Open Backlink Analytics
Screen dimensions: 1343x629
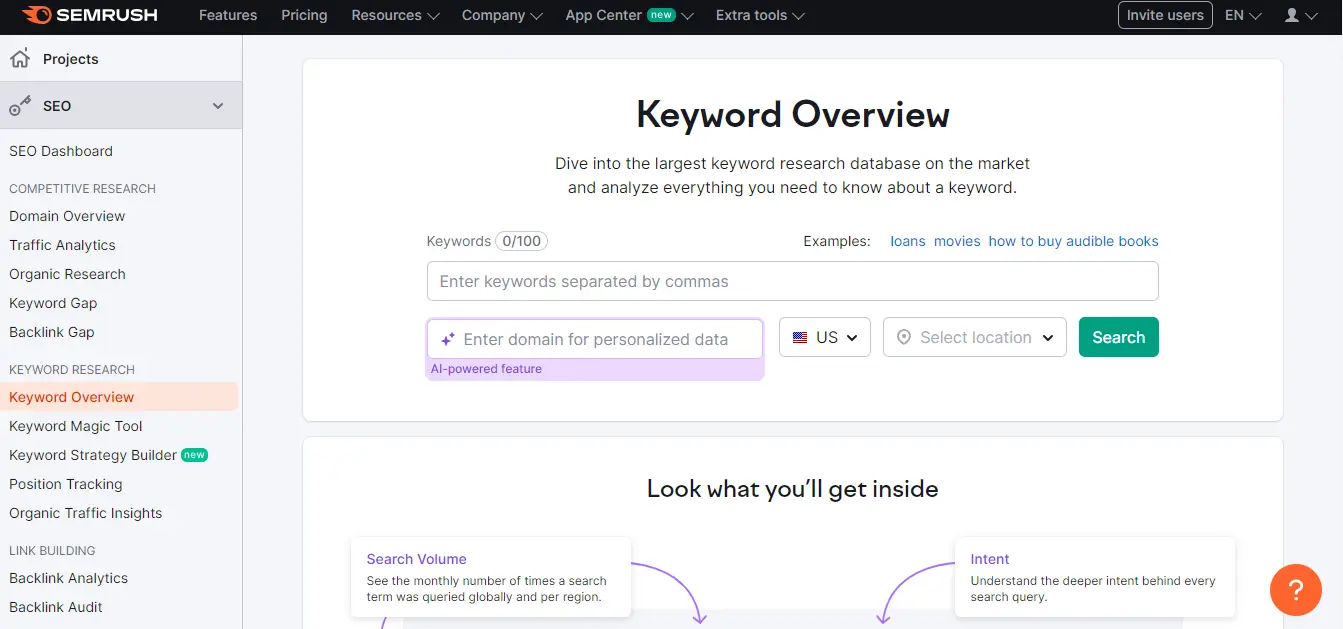point(68,578)
